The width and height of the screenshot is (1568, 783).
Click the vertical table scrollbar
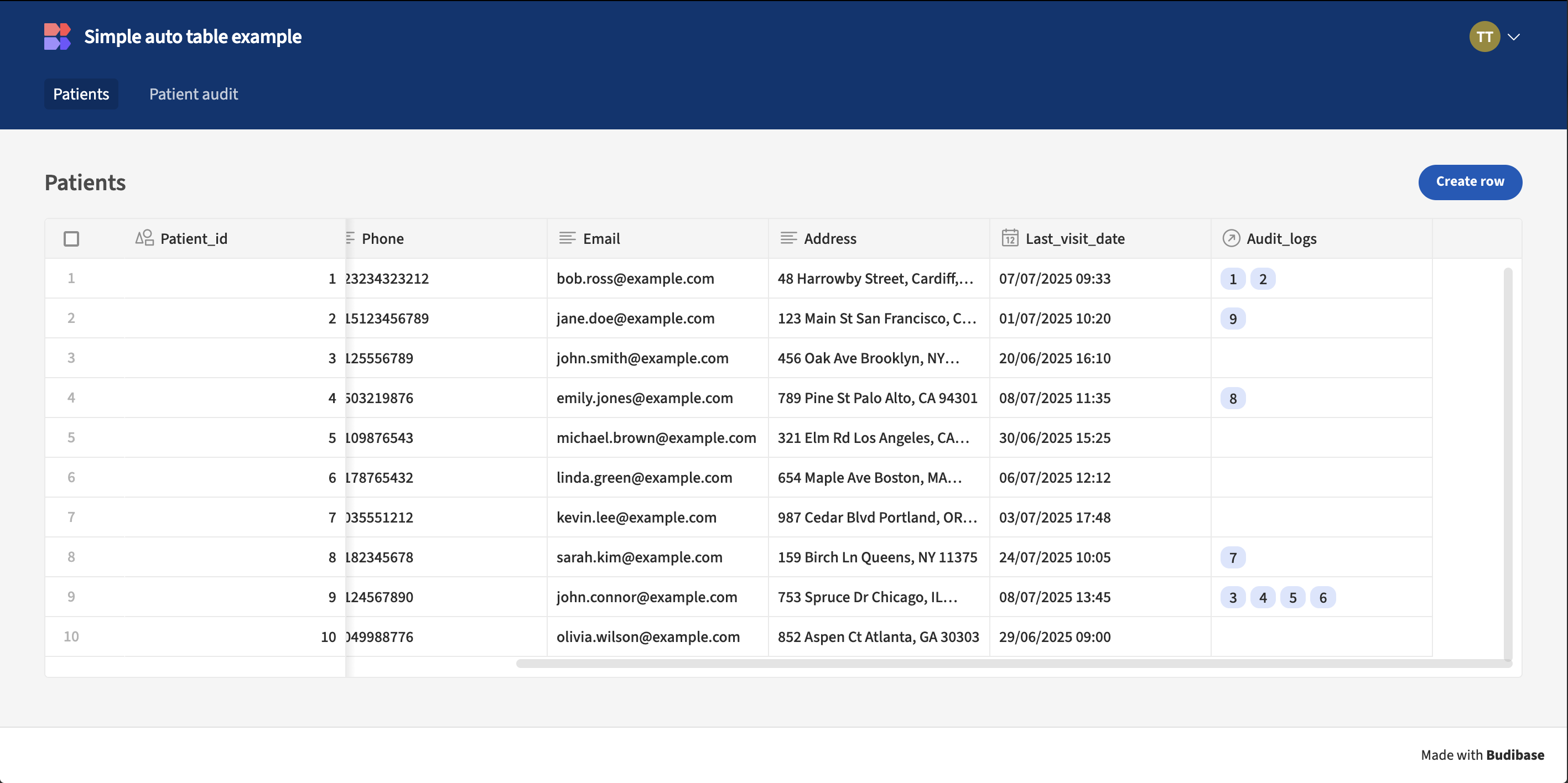pos(1508,464)
